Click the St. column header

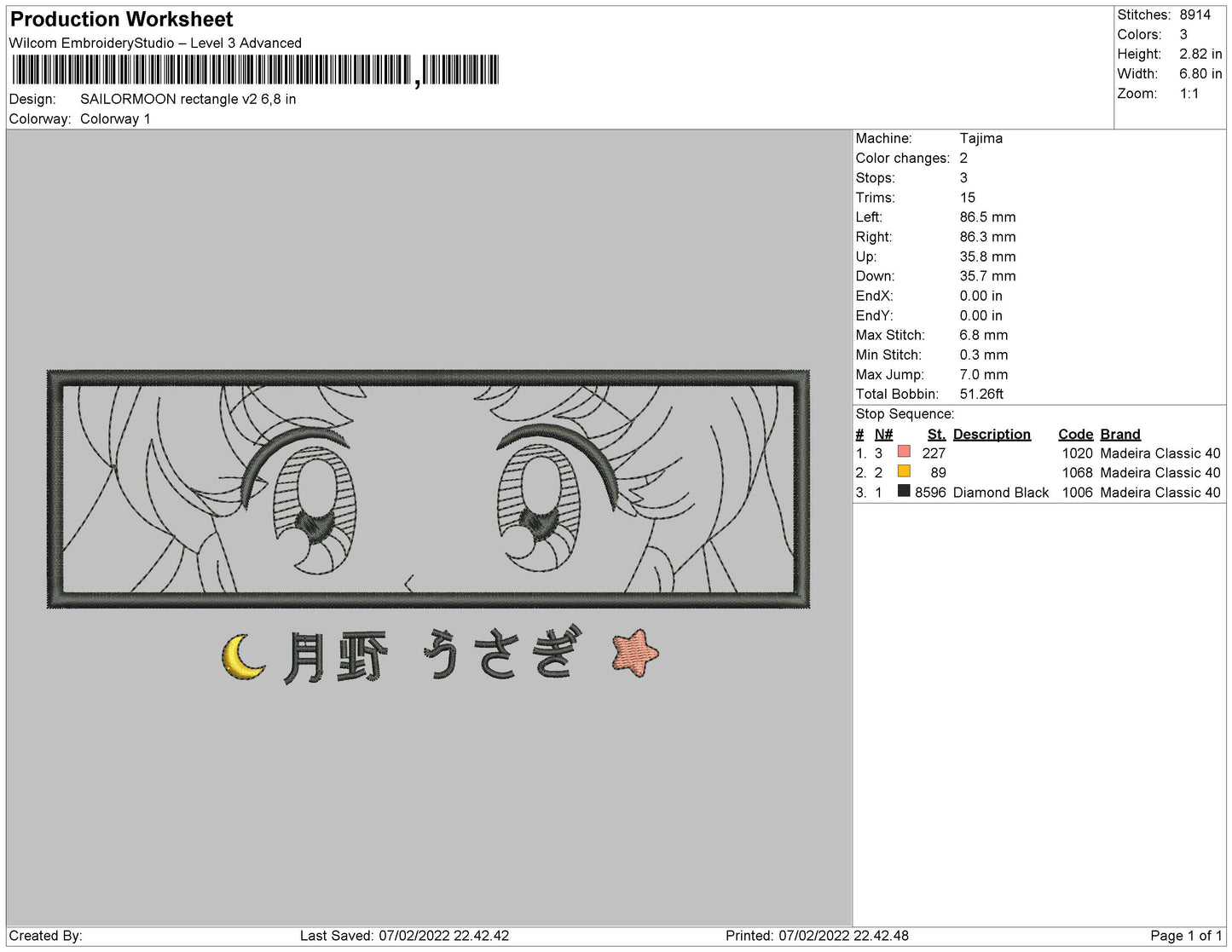point(936,434)
